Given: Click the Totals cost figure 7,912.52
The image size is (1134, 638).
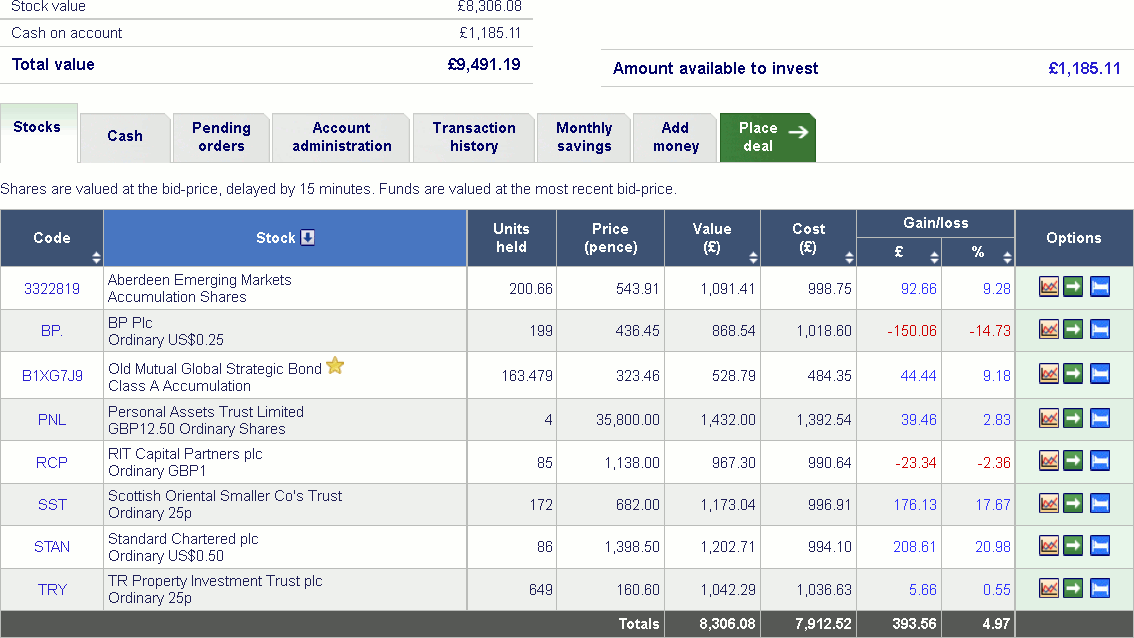Looking at the screenshot, I should tap(823, 624).
